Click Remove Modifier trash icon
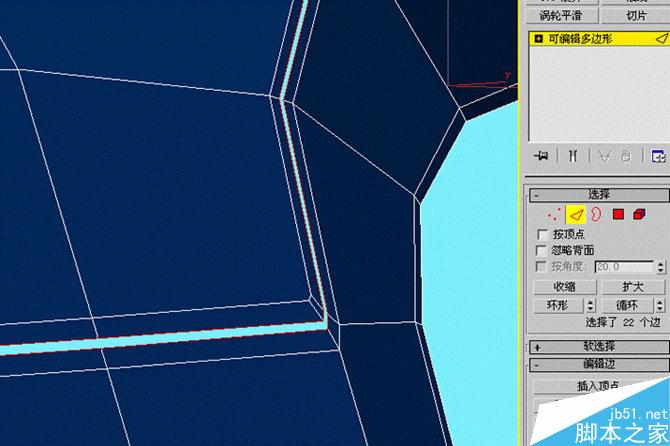Image resolution: width=670 pixels, height=446 pixels. [x=626, y=156]
